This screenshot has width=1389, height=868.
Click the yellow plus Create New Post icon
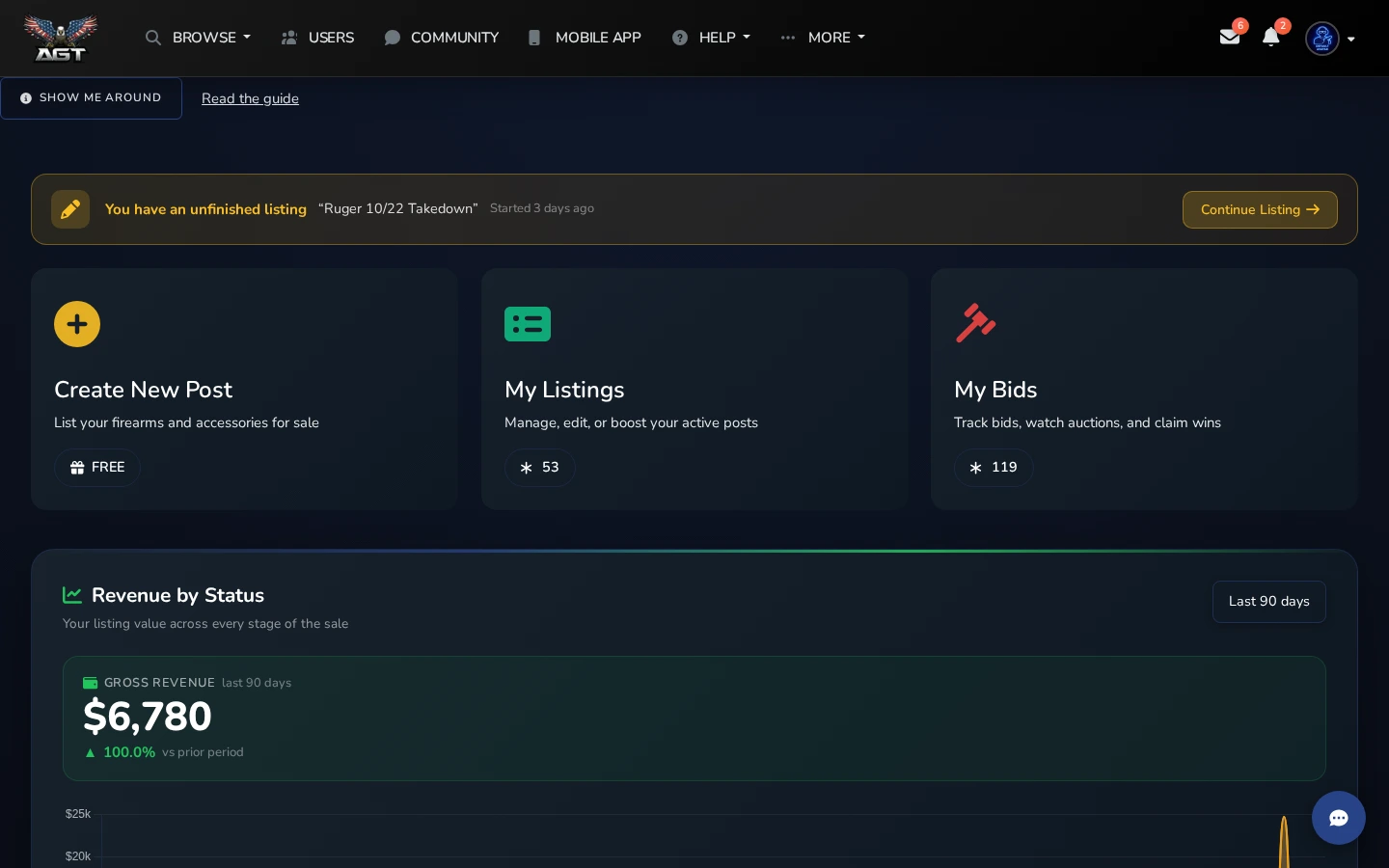tap(77, 324)
